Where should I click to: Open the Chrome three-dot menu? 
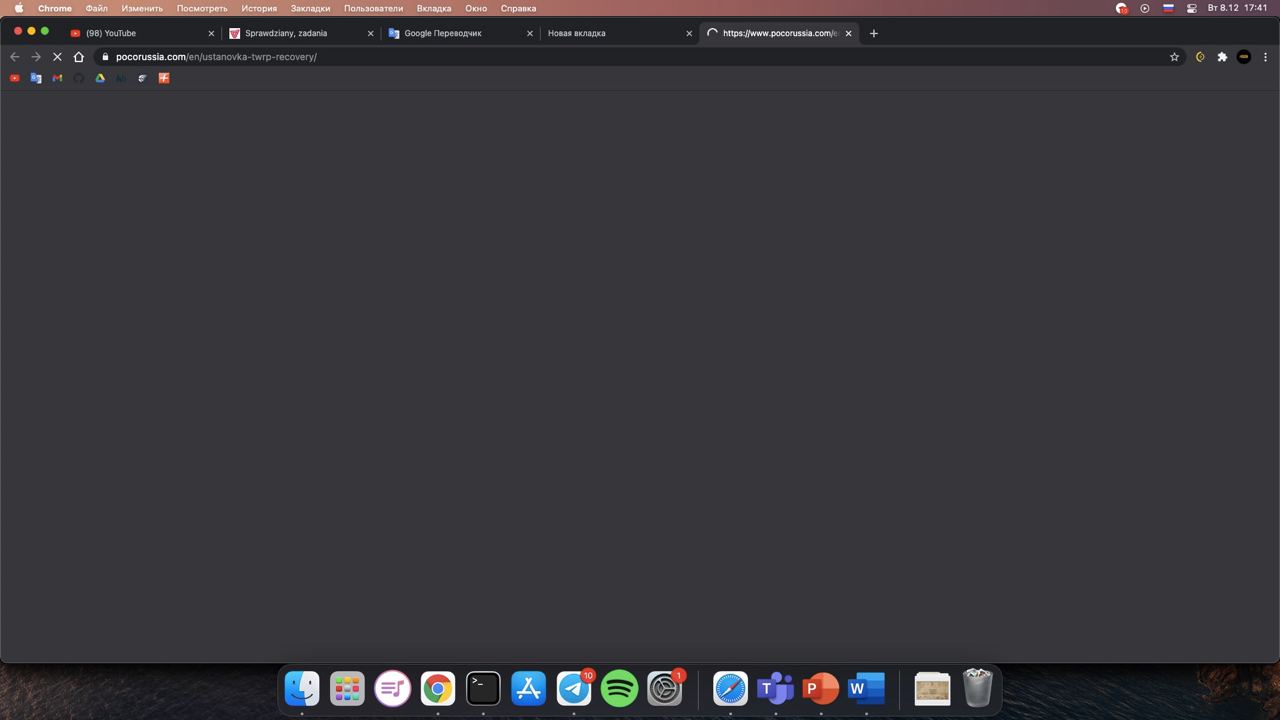[x=1266, y=57]
